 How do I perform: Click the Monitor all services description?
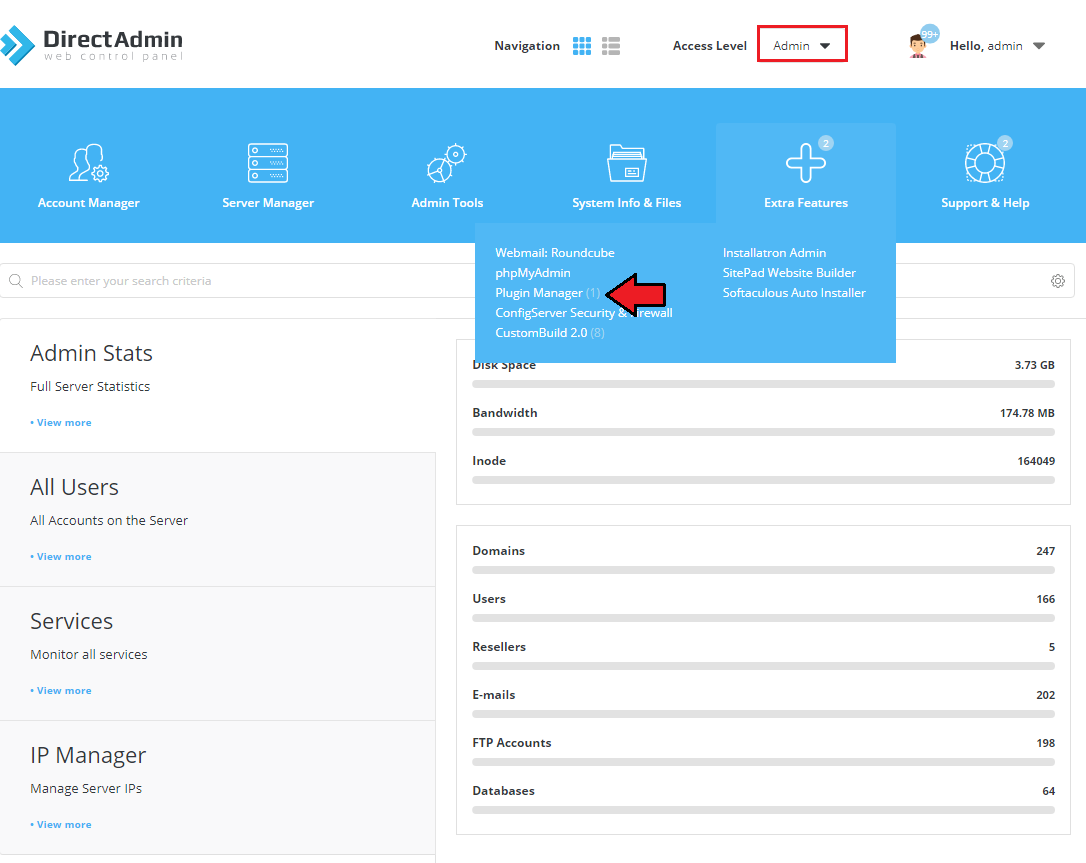click(x=89, y=655)
